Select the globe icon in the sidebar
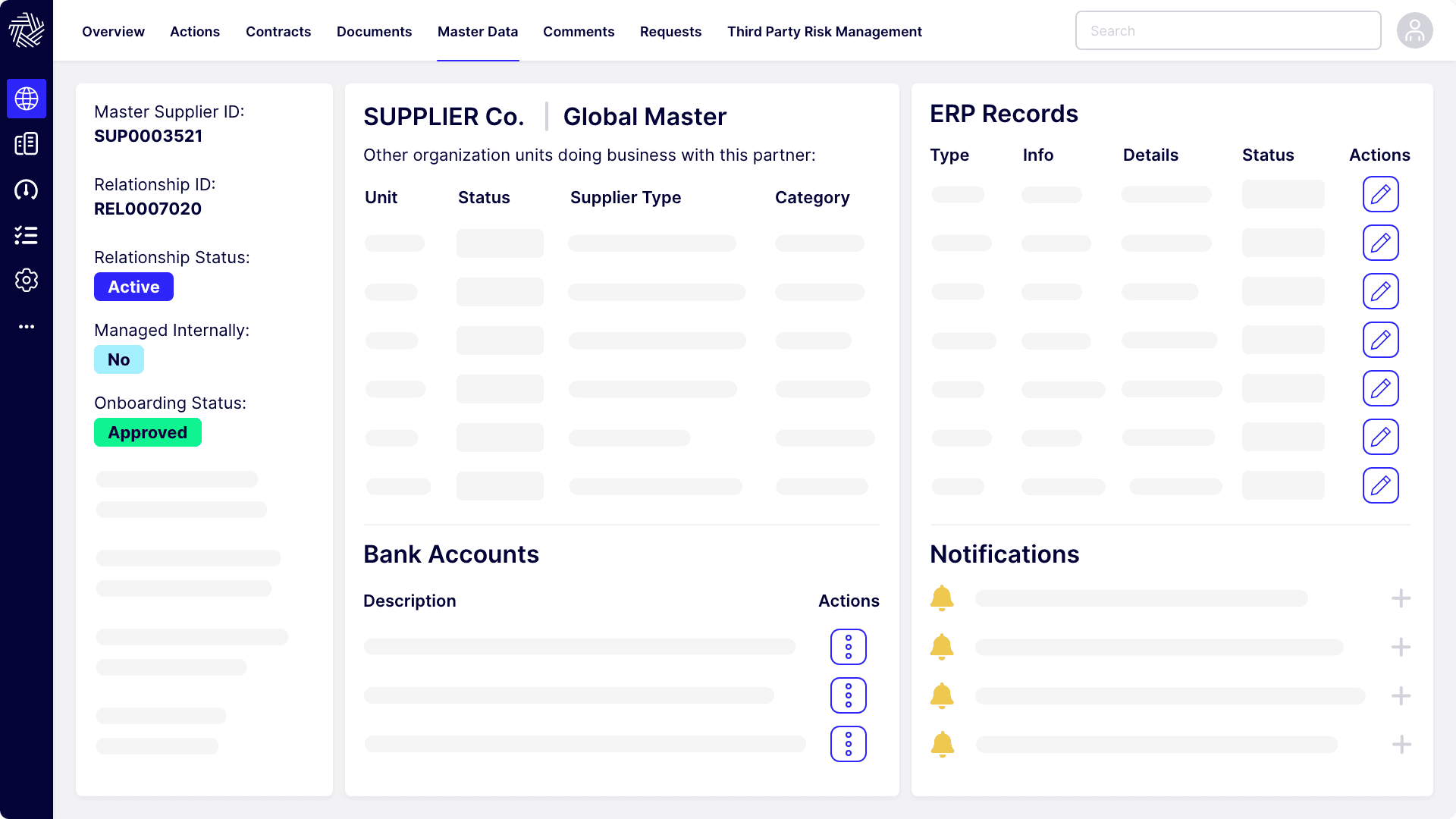Screen dimensions: 1456x819 [x=27, y=99]
